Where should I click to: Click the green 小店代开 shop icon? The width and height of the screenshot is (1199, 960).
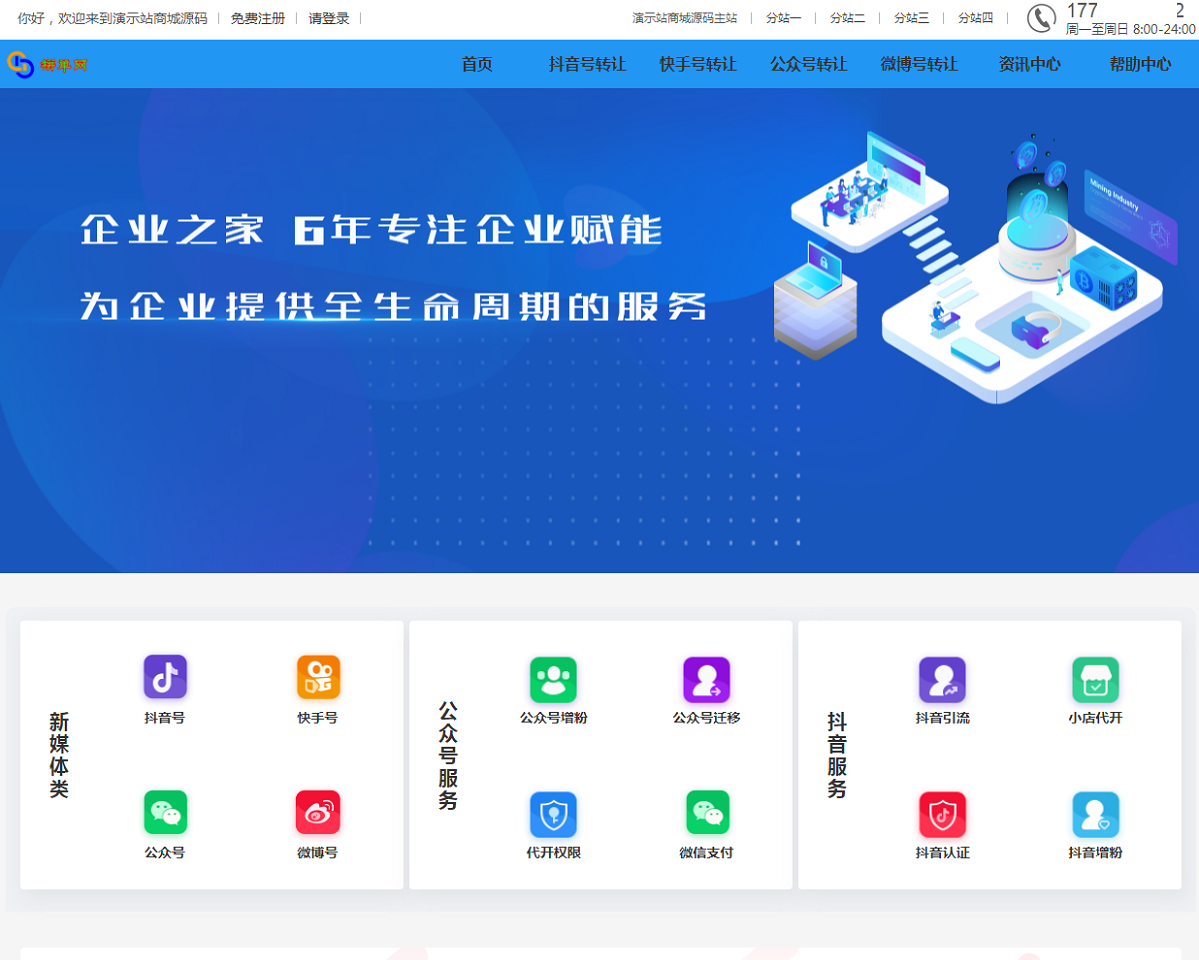coord(1095,679)
